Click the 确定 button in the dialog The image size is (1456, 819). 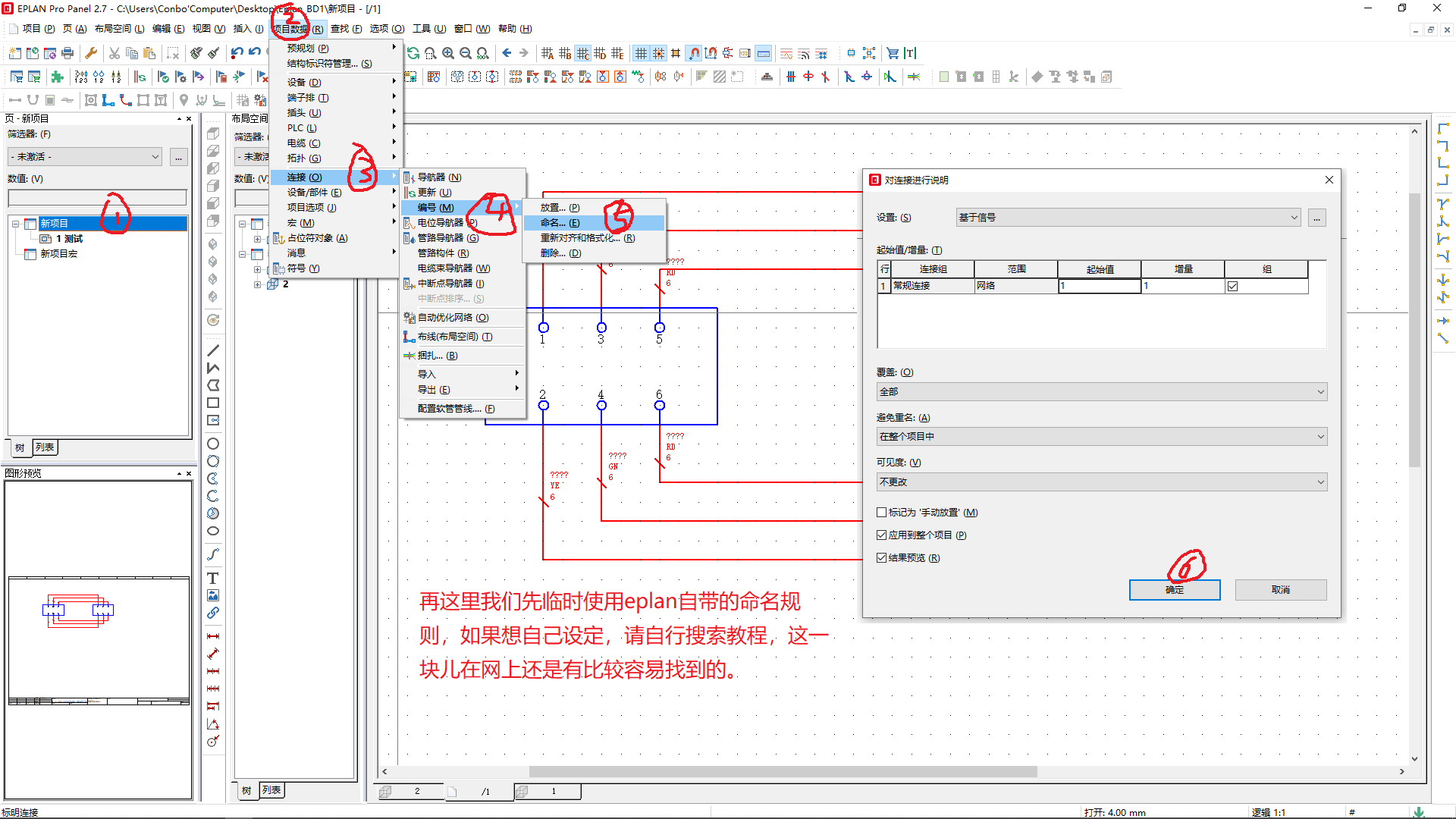coord(1175,589)
